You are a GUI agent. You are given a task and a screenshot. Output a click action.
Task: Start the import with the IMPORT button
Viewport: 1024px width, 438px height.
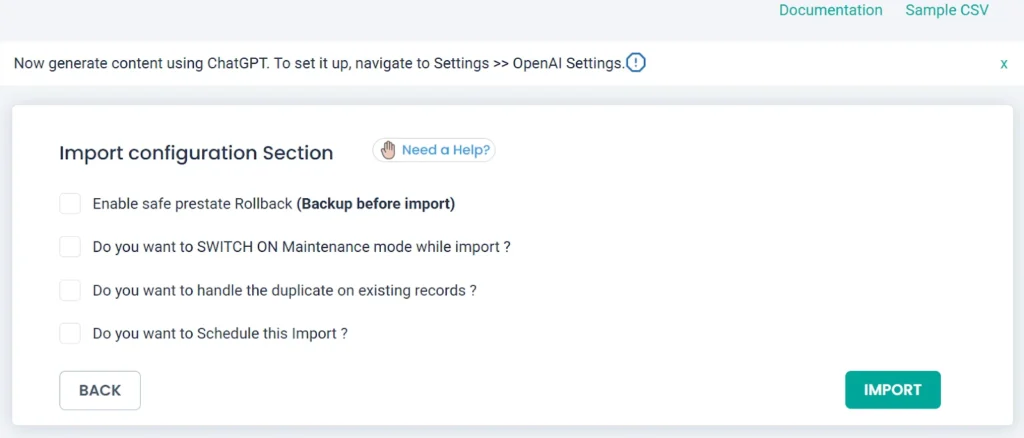[x=892, y=390]
